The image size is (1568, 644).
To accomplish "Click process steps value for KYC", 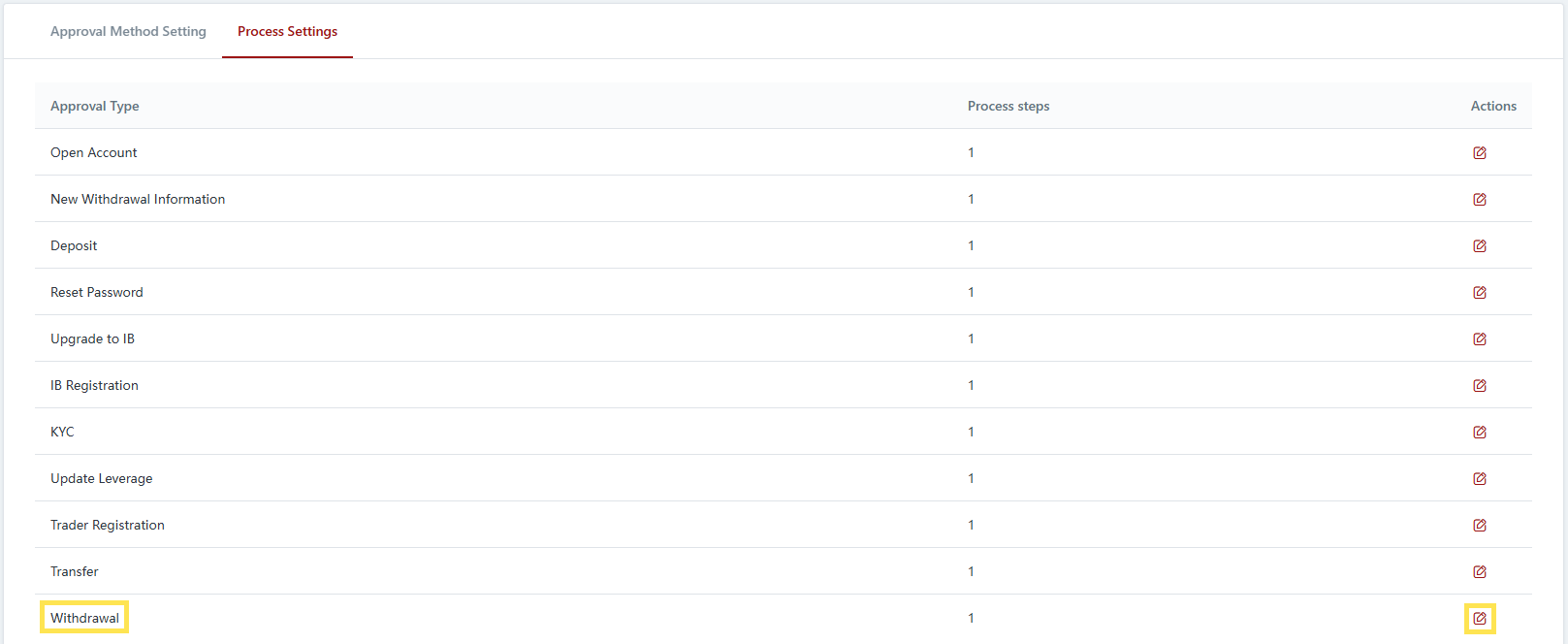I will [971, 432].
